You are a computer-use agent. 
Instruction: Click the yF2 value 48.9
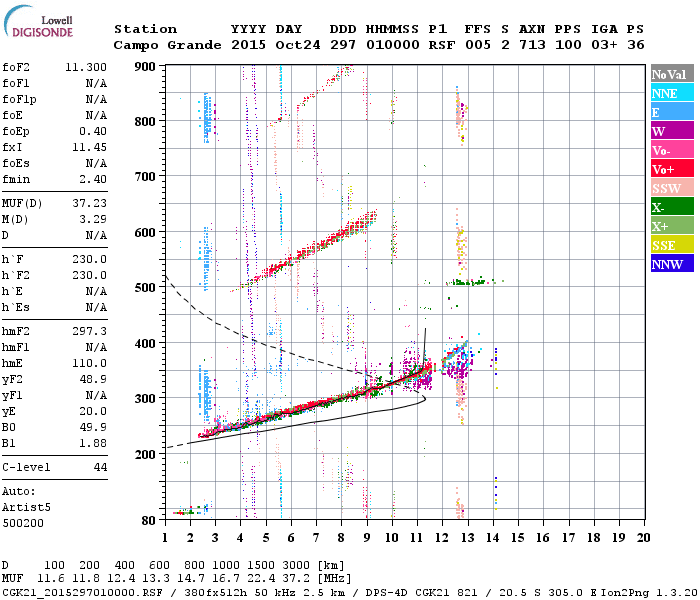[93, 379]
